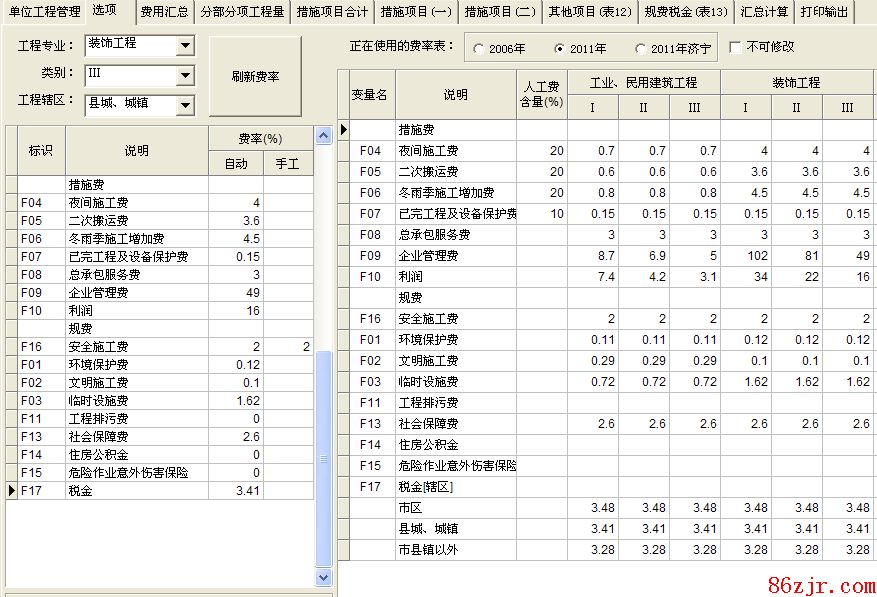Viewport: 877px width, 597px height.
Task: Click the scroll-down arrows below left table
Action: (x=323, y=577)
